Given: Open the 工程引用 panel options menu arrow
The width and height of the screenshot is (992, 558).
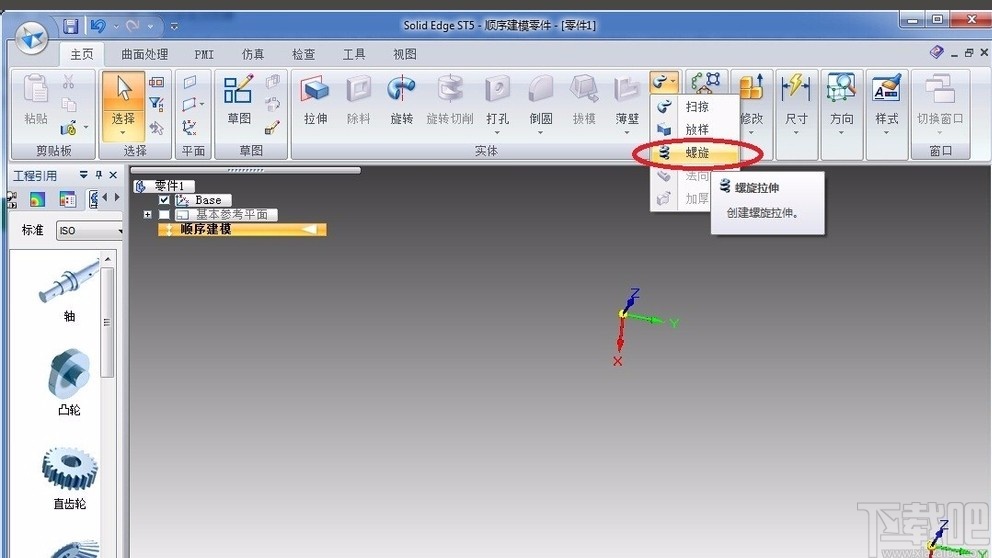Looking at the screenshot, I should (84, 175).
